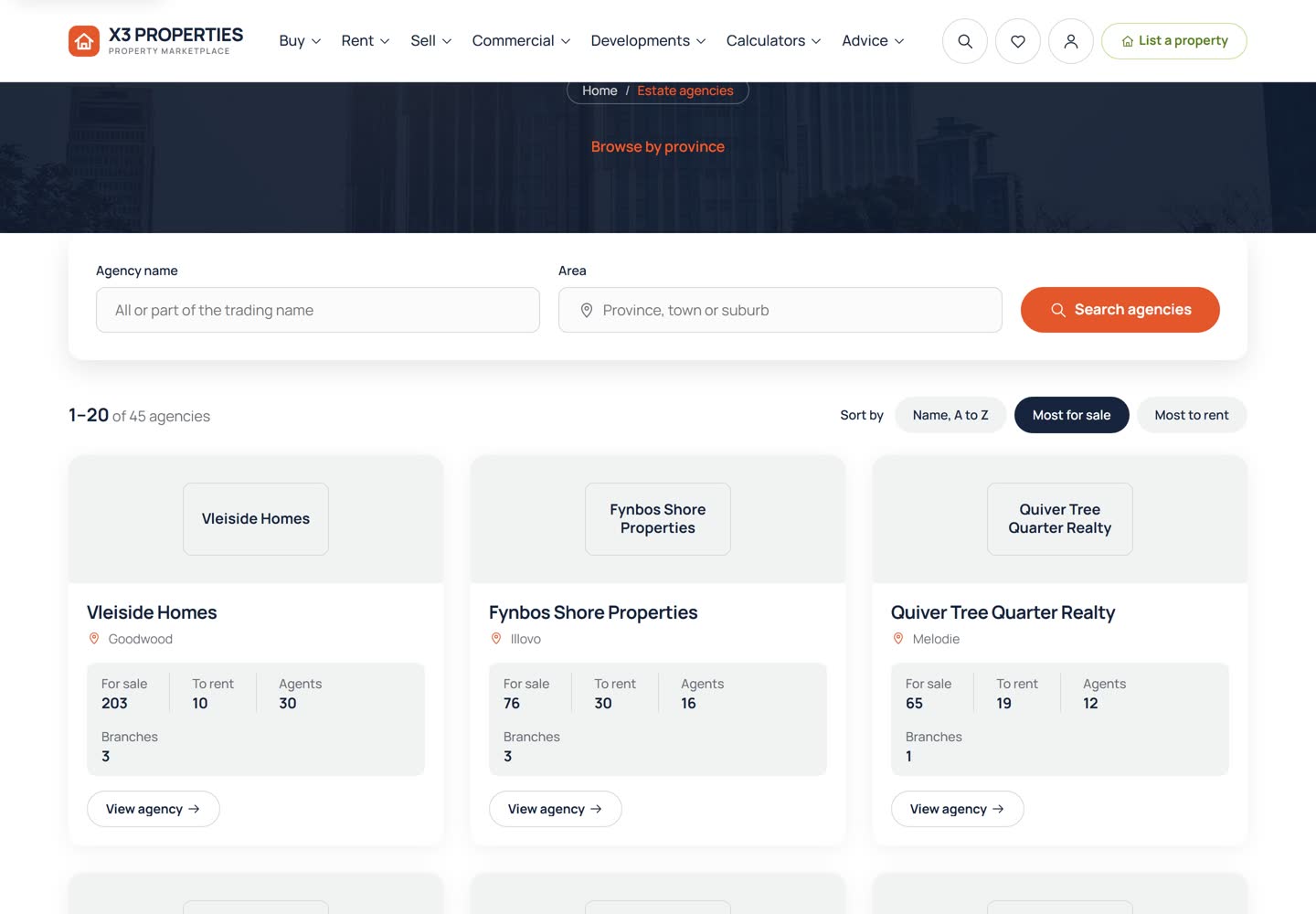This screenshot has width=1316, height=914.
Task: Open the user account icon
Action: (x=1071, y=41)
